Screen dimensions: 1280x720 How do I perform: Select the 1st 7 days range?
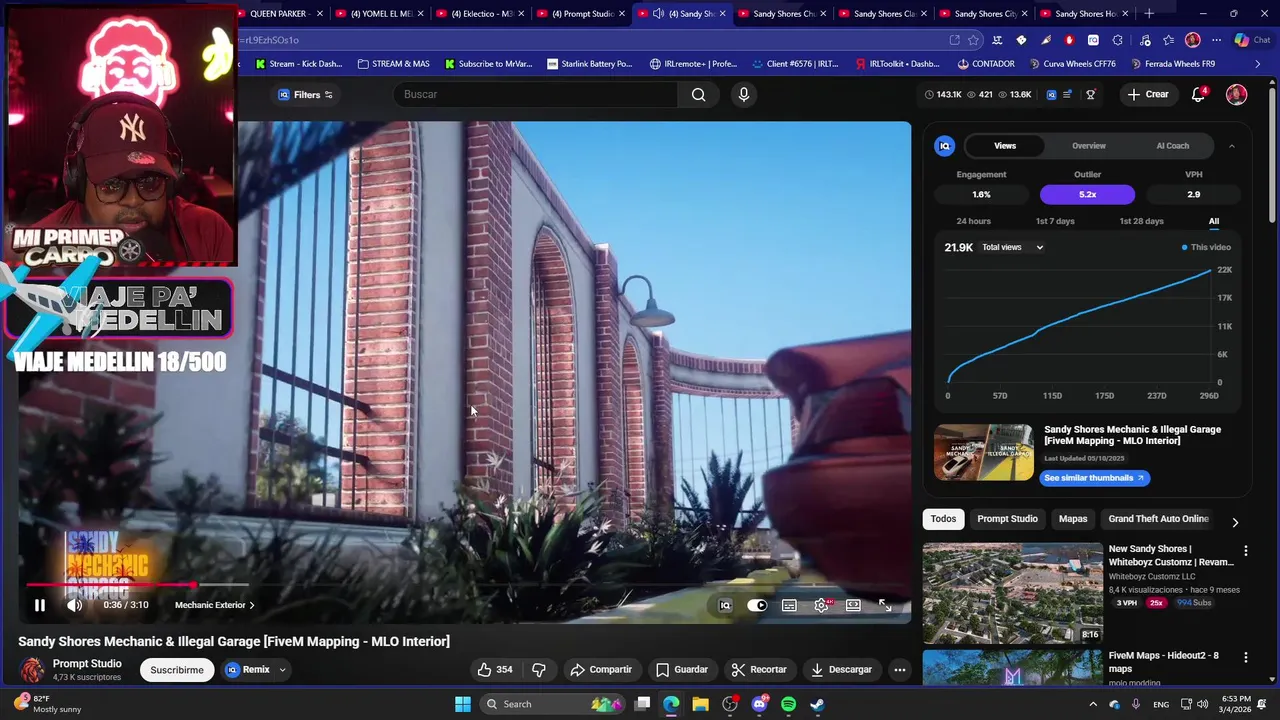click(1055, 221)
